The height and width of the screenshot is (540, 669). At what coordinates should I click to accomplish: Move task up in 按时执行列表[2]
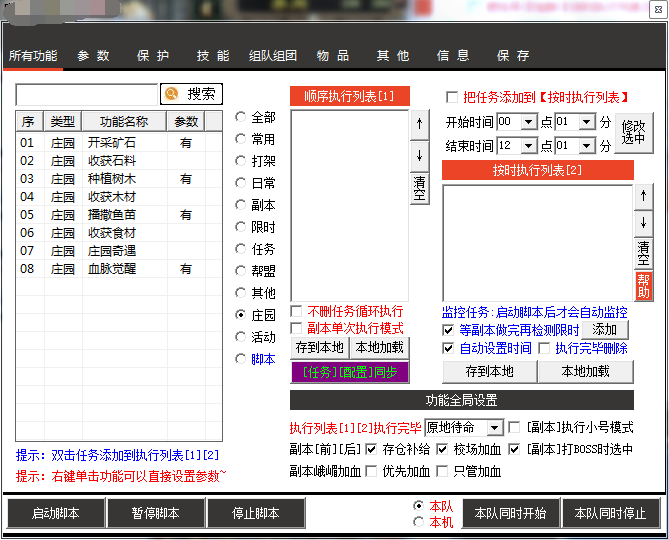(x=643, y=196)
